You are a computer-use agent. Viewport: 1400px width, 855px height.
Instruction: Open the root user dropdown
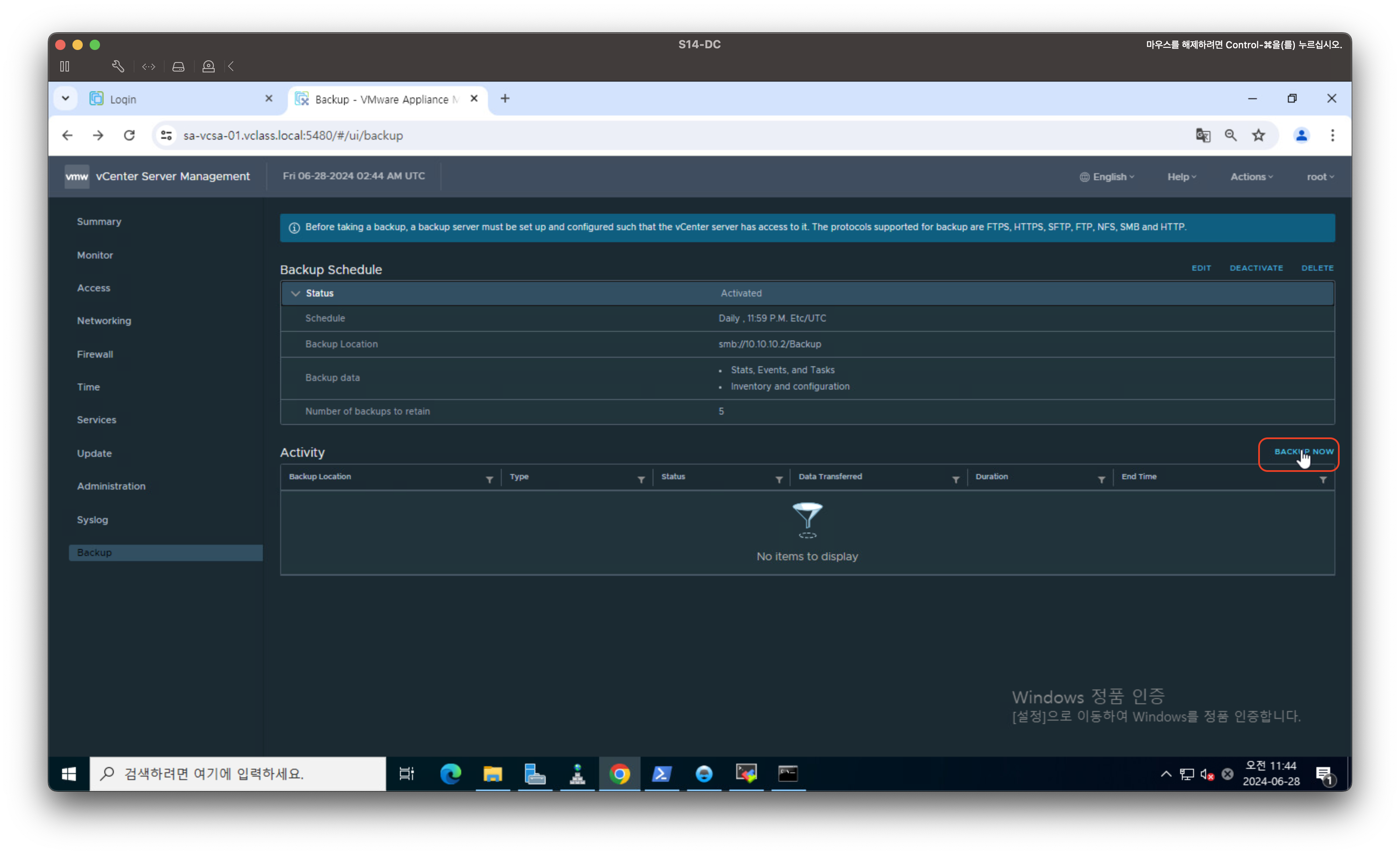[1319, 177]
